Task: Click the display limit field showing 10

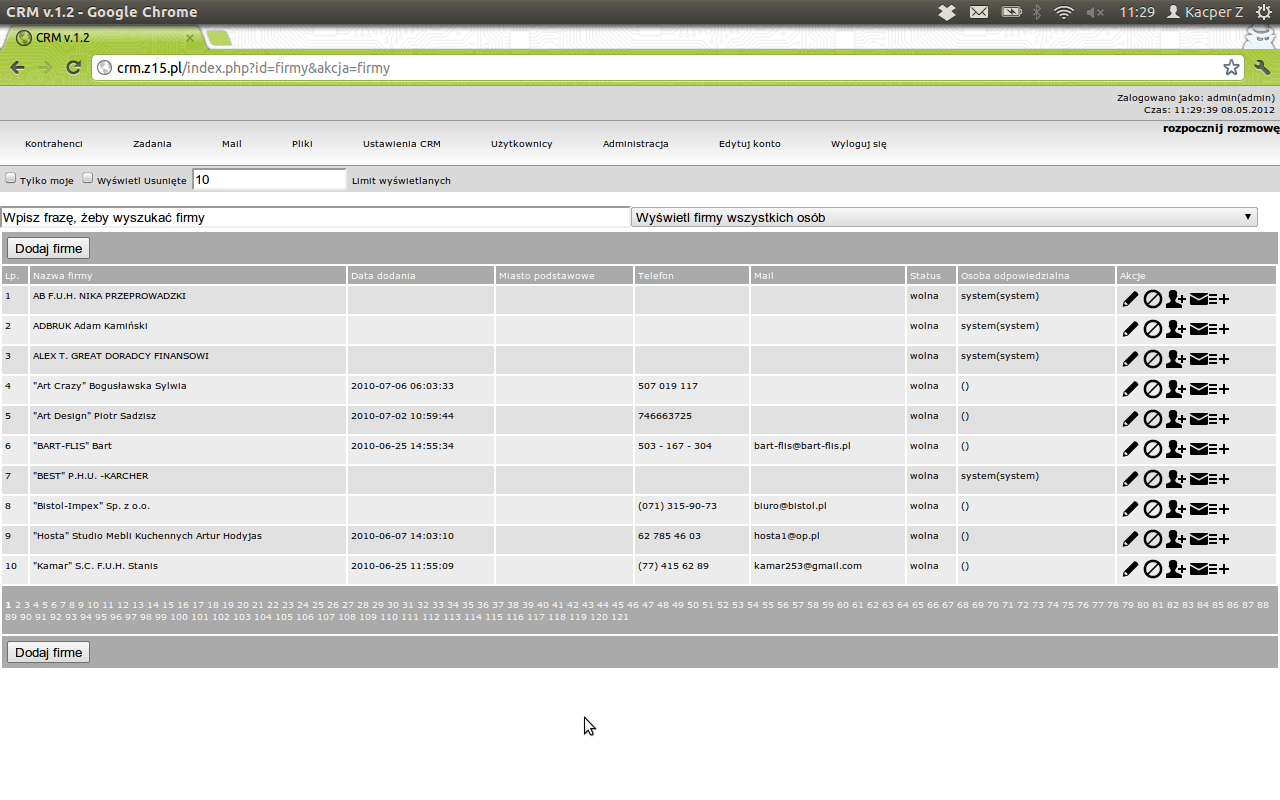Action: tap(268, 179)
